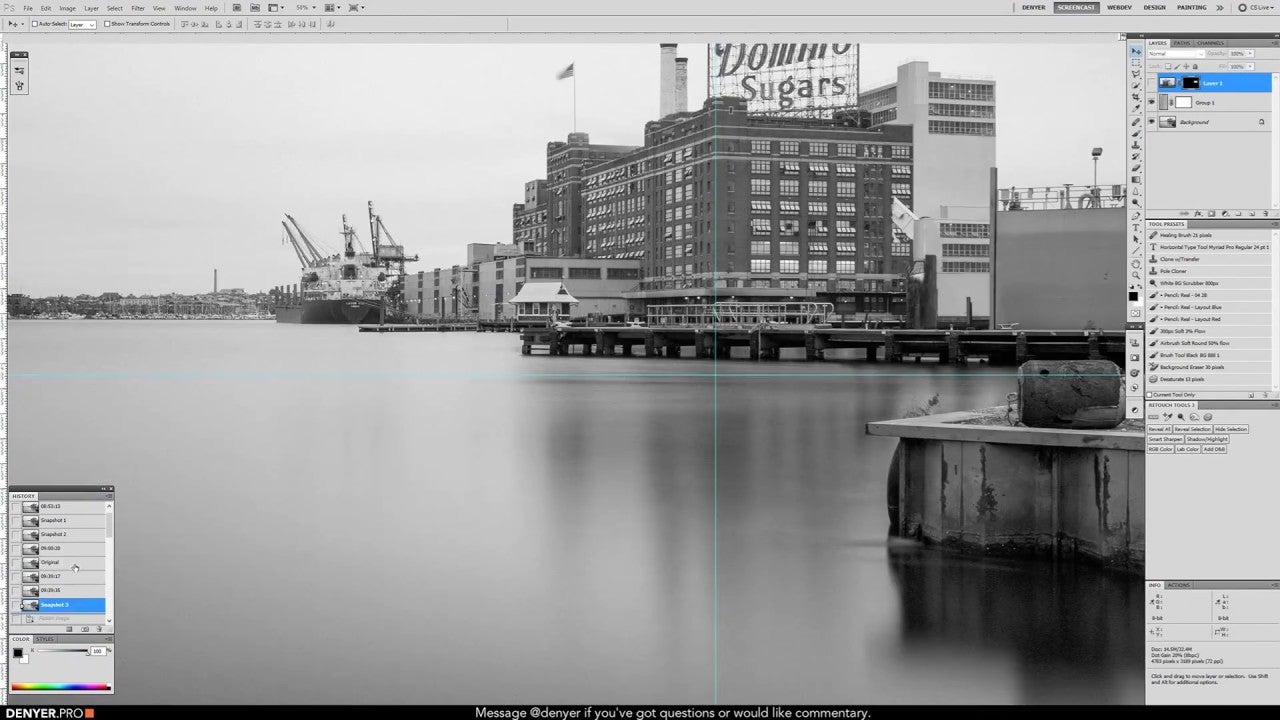This screenshot has height=720, width=1280.
Task: Click the Smart Sharpen button
Action: (x=1165, y=439)
